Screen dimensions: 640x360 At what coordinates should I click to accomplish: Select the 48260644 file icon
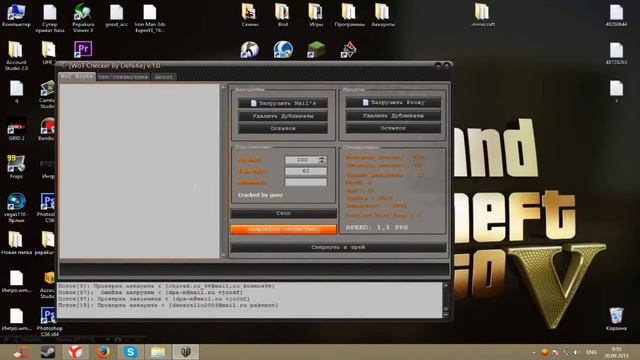tap(616, 16)
